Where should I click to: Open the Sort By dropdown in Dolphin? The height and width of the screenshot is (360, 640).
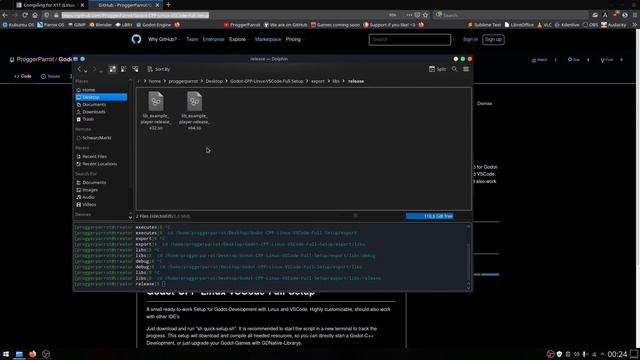click(x=159, y=69)
